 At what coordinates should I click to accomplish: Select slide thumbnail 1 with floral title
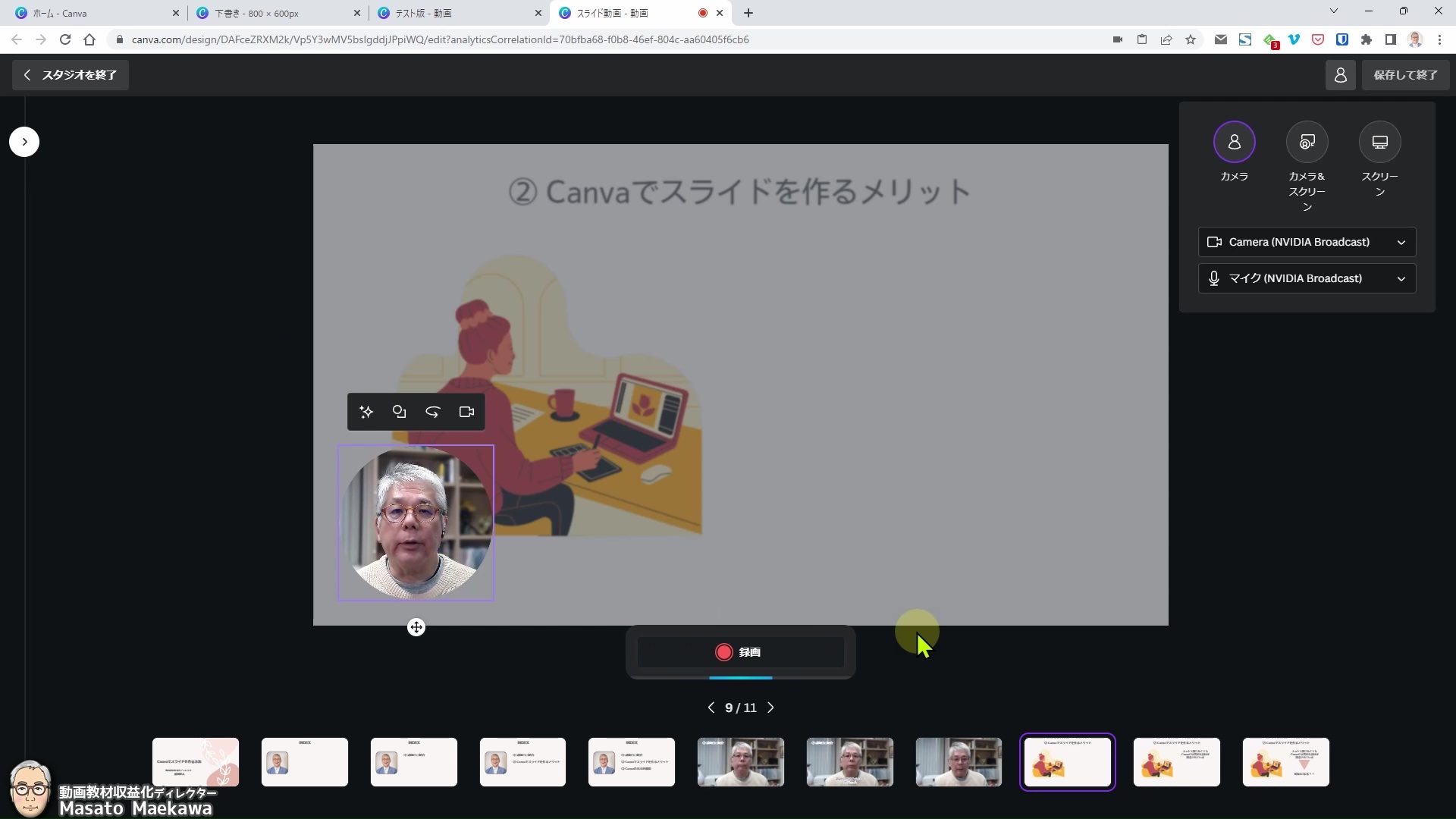(x=196, y=762)
